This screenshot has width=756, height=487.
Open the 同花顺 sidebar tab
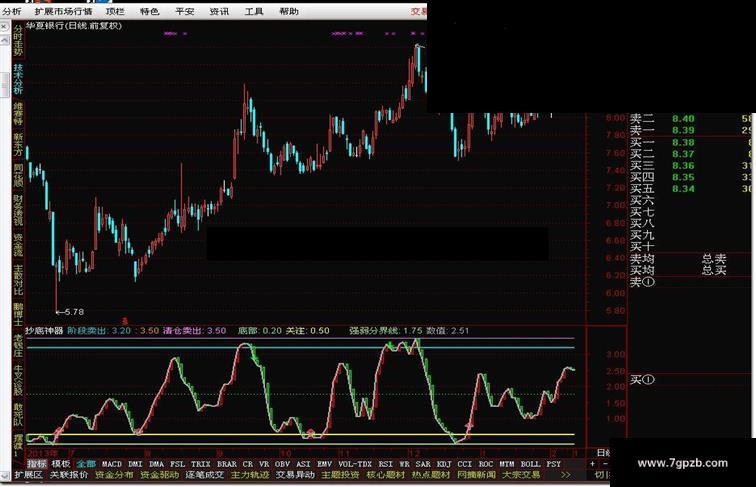(x=18, y=176)
